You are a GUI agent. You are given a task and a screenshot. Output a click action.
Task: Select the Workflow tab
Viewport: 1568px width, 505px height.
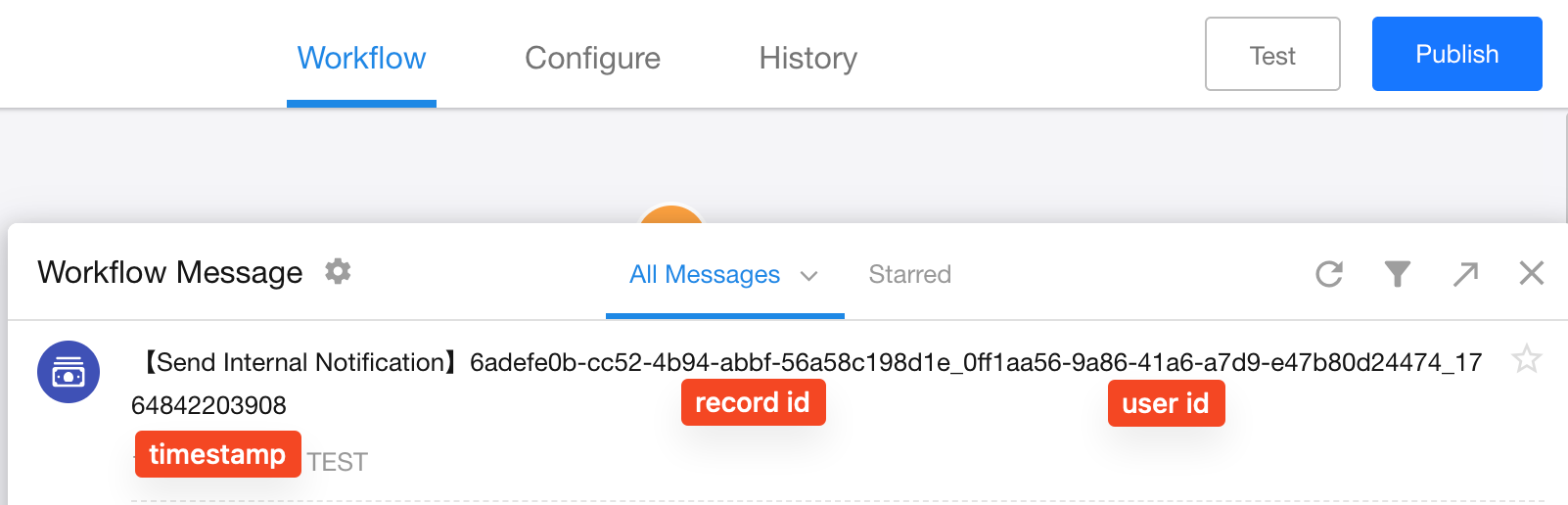coord(361,58)
